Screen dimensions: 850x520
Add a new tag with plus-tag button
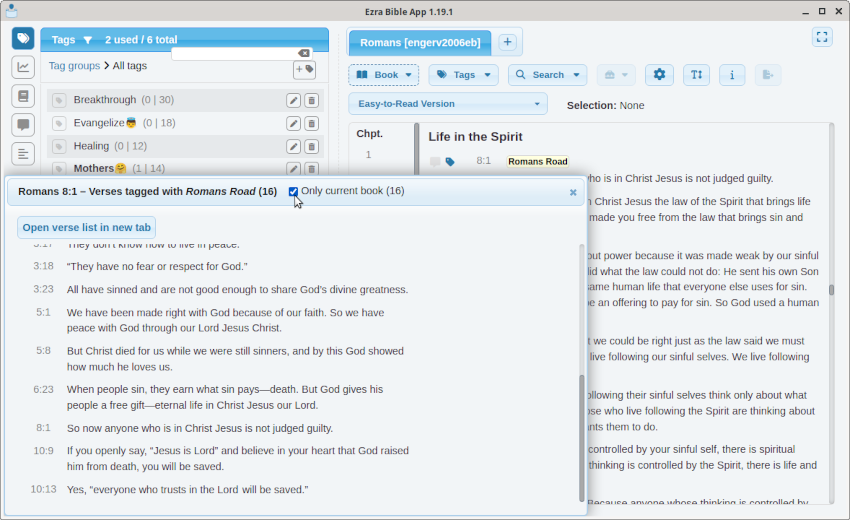click(x=304, y=69)
